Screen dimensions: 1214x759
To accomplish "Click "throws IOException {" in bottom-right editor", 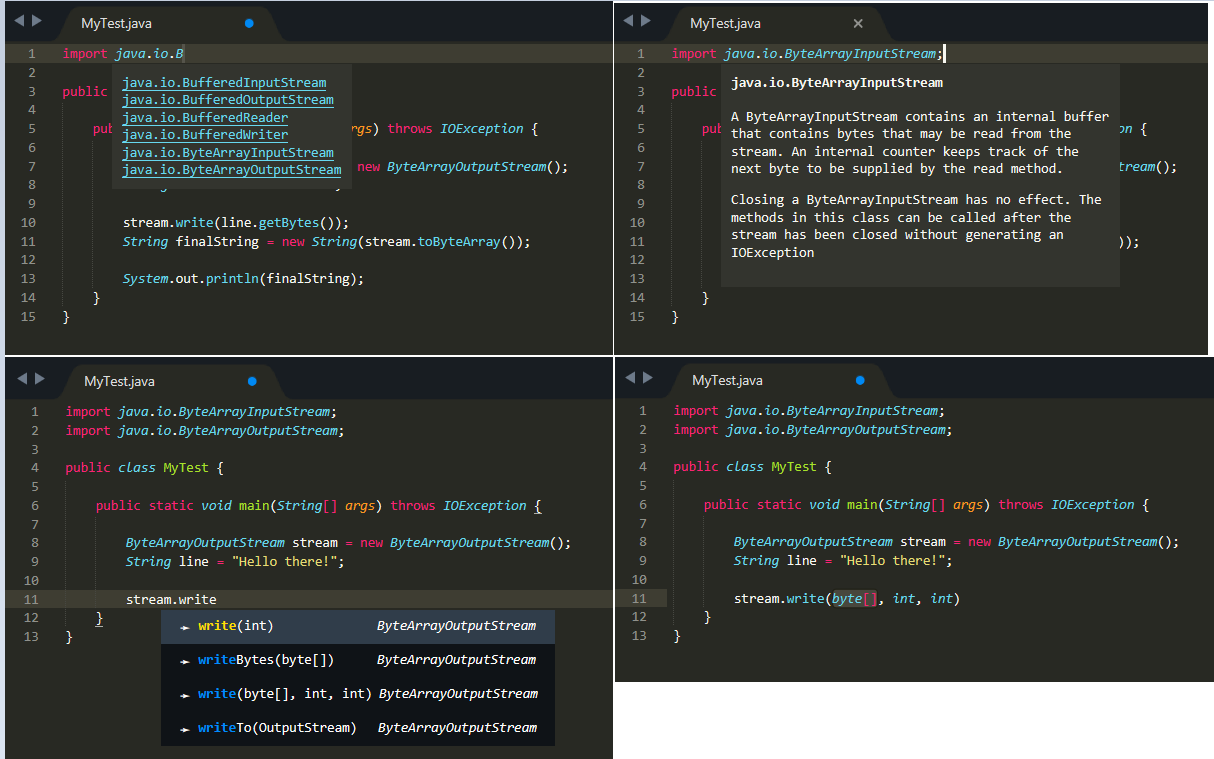I will pyautogui.click(x=1074, y=505).
